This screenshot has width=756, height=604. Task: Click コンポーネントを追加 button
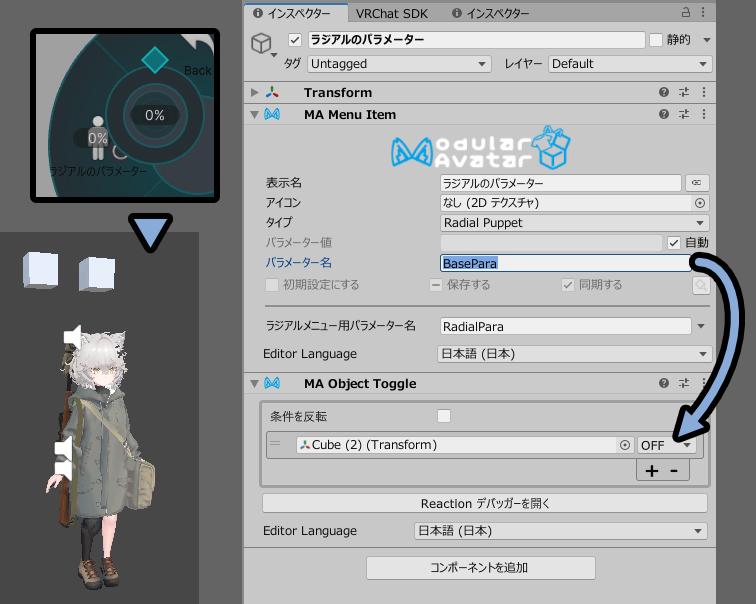(x=481, y=568)
